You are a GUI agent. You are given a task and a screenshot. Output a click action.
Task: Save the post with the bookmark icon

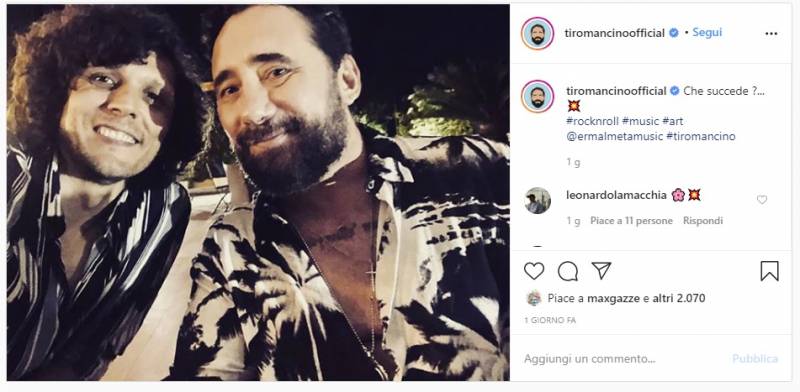(x=769, y=271)
